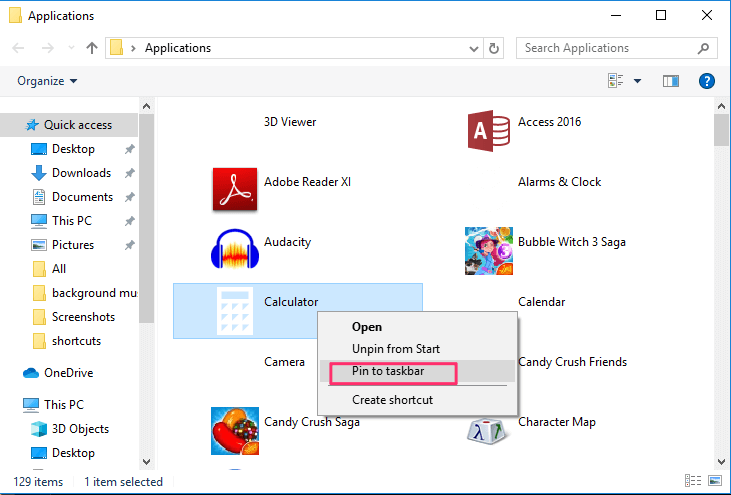Switch to large icons view in status bar
Viewport: 731px width, 495px height.
tap(715, 481)
